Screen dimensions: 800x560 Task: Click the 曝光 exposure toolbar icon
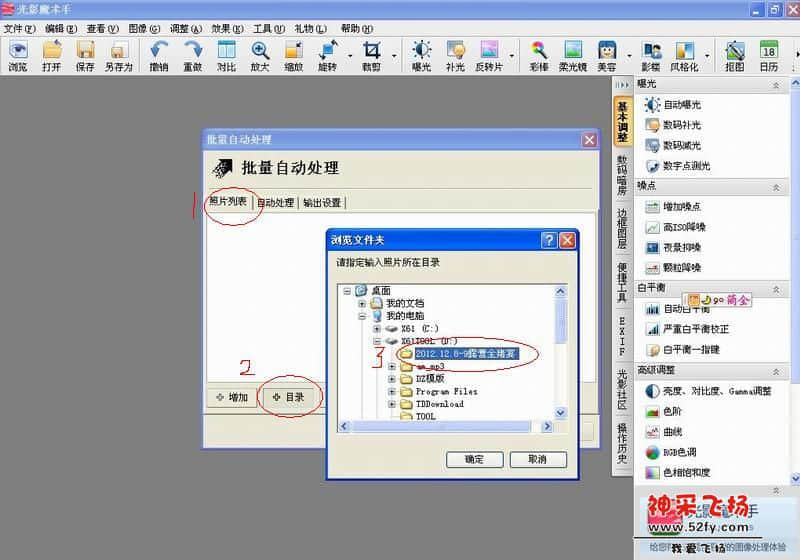[x=421, y=56]
